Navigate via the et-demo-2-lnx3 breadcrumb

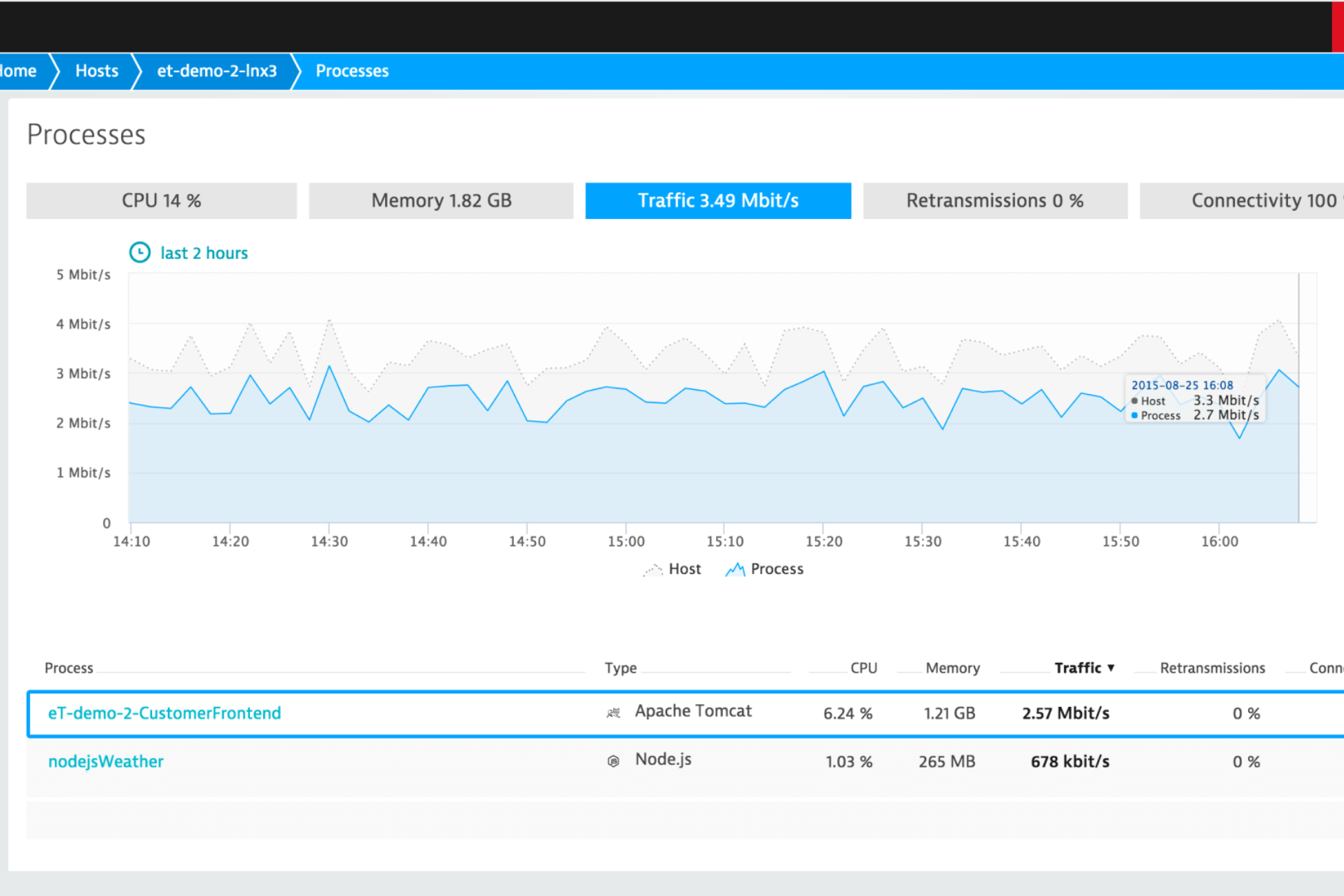click(x=216, y=71)
